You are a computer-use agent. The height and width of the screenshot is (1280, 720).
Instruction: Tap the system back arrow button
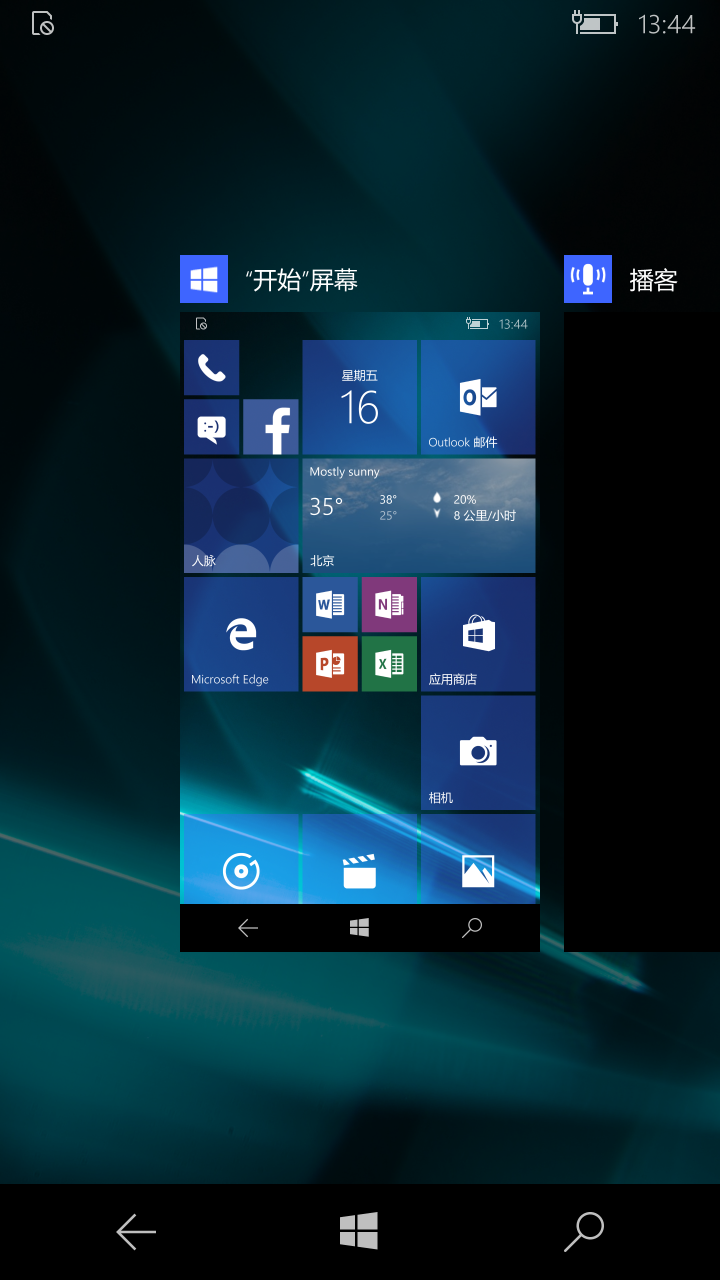136,1232
